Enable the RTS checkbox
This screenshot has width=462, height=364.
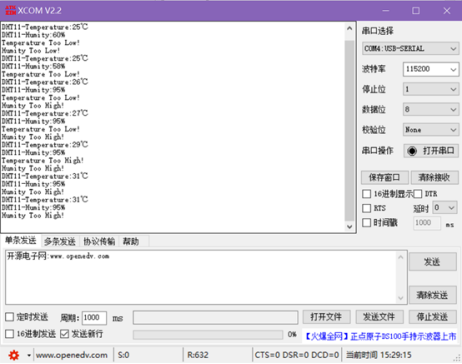[x=366, y=208]
